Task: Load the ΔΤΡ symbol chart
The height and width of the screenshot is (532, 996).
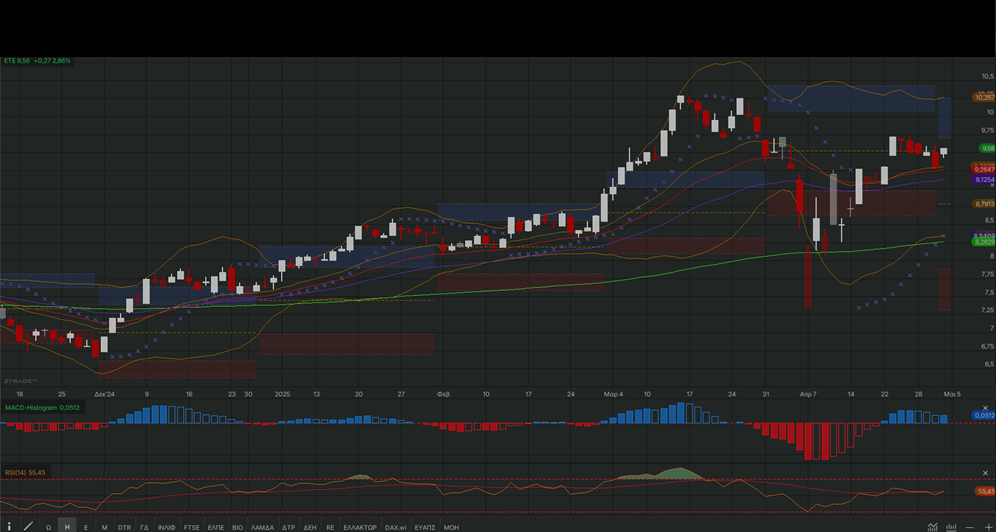Action: click(288, 527)
